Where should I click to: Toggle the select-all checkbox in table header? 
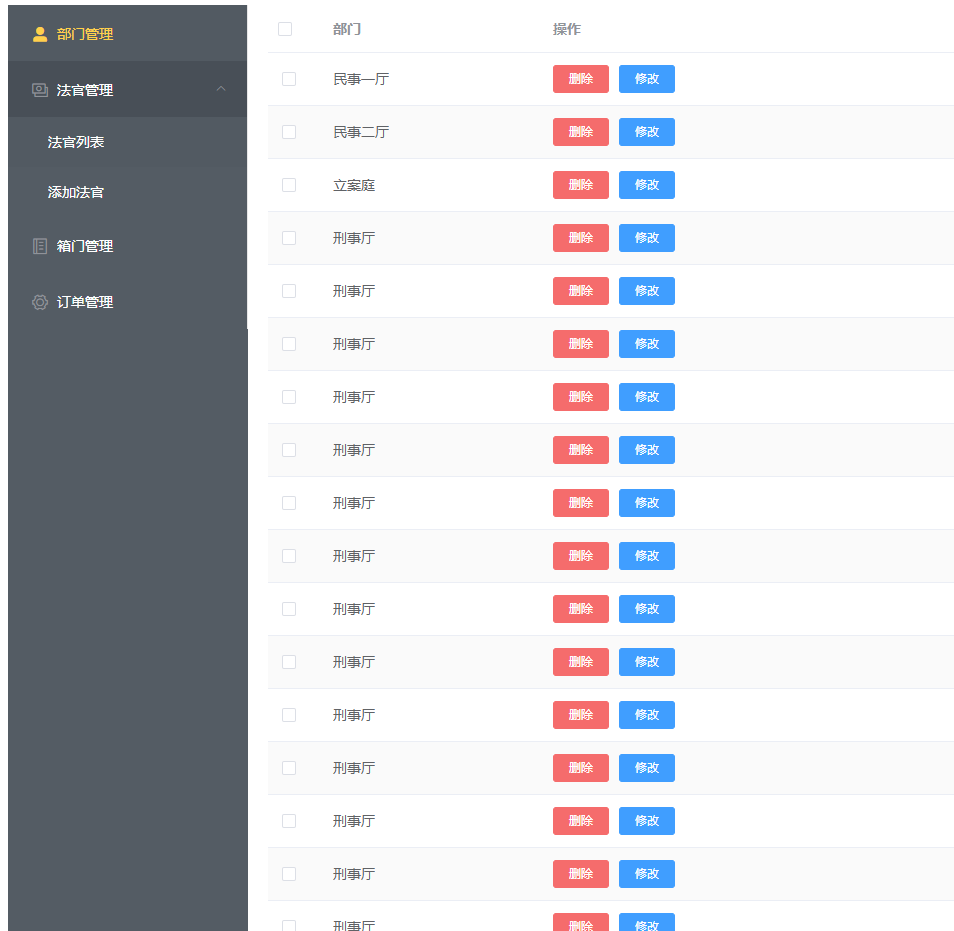(x=285, y=29)
